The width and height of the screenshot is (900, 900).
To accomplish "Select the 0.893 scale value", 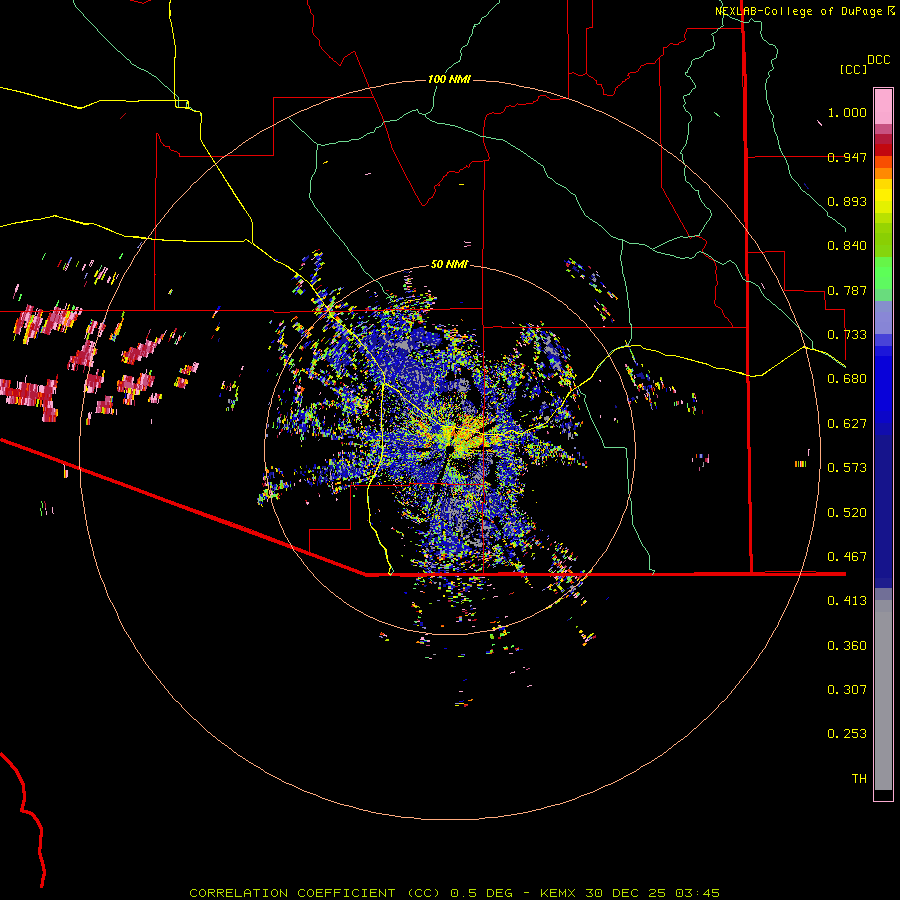I will click(x=847, y=201).
